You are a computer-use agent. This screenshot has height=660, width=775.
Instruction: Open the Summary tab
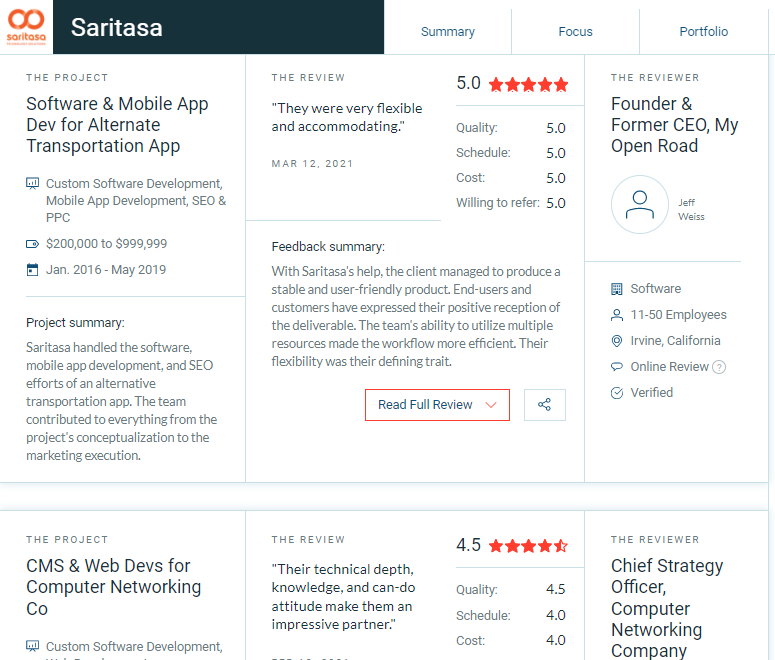pyautogui.click(x=447, y=32)
